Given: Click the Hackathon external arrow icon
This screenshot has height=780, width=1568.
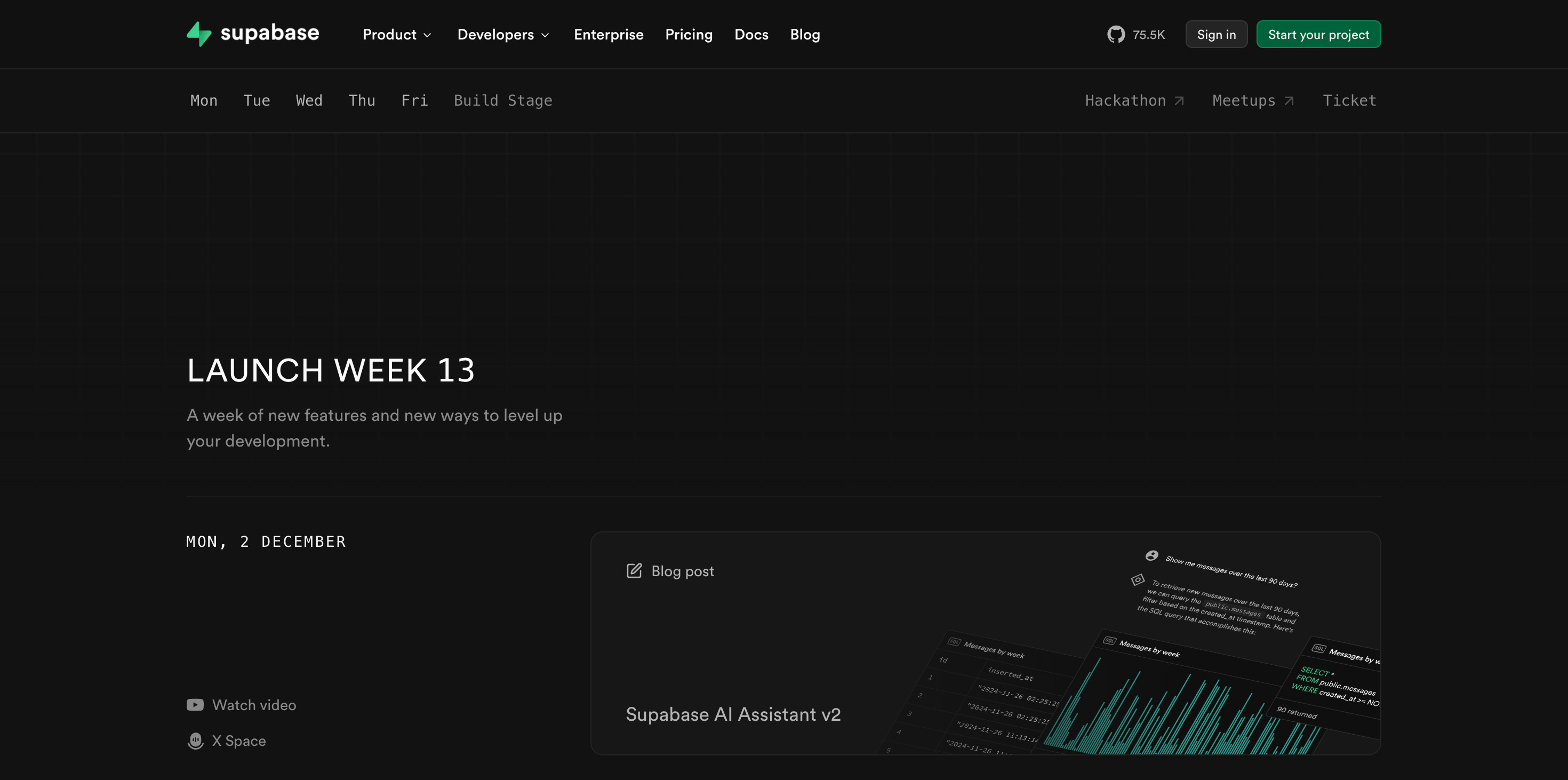Looking at the screenshot, I should (x=1179, y=101).
